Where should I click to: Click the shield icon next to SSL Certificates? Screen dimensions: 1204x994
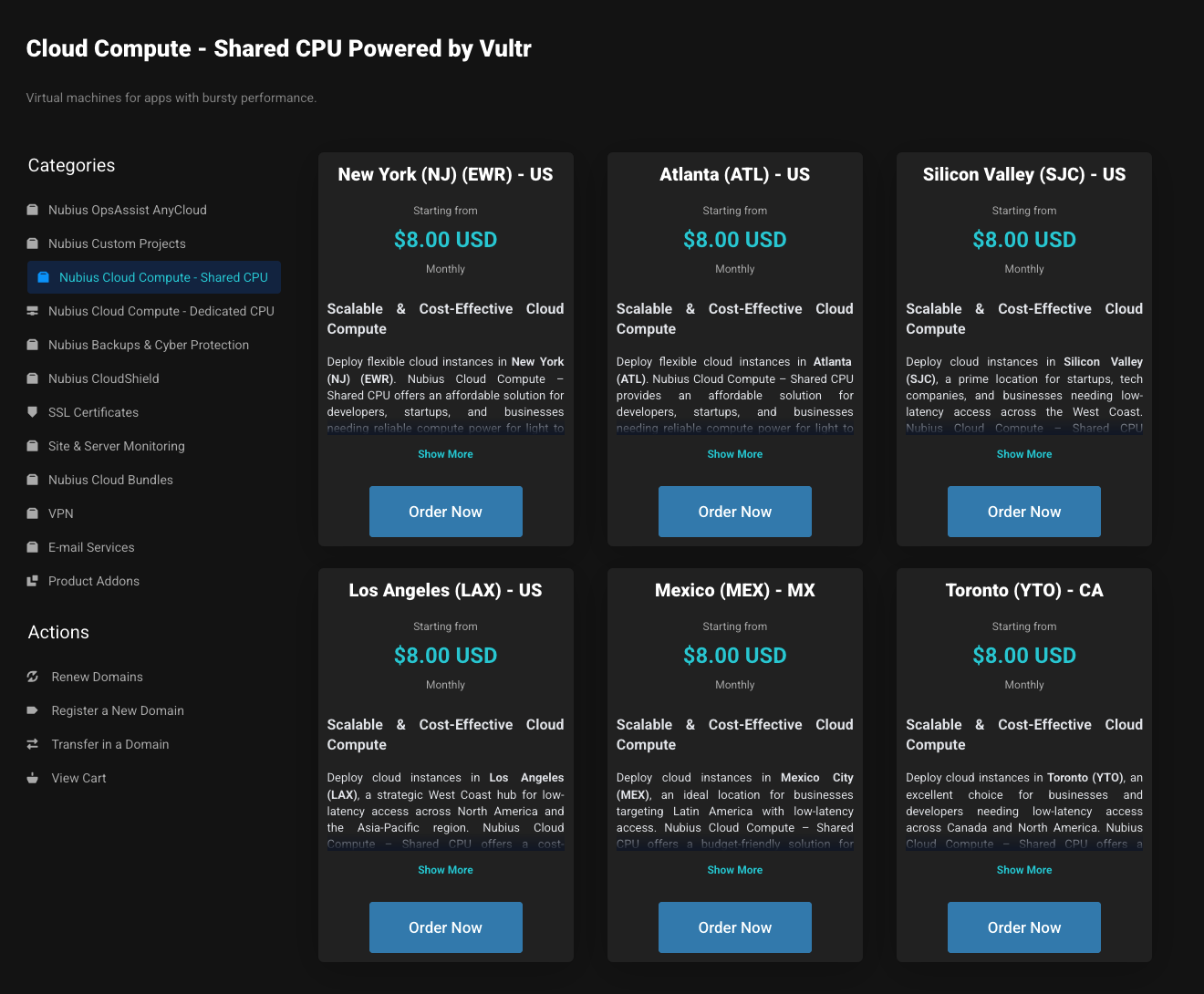click(x=33, y=412)
